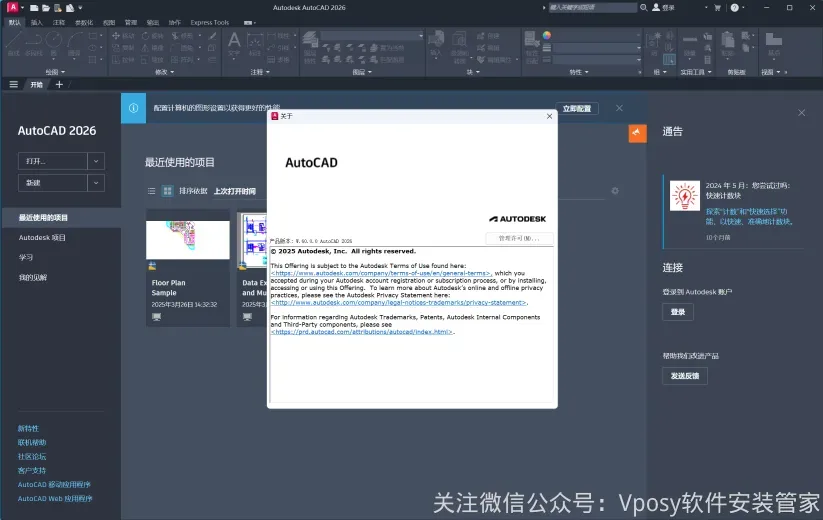823x520 pixels.
Task: Open the Express Tools ribbon tab
Action: 209,23
